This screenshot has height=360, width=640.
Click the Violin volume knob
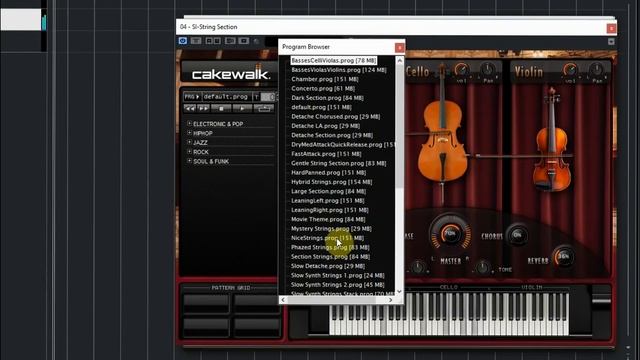tap(570, 70)
